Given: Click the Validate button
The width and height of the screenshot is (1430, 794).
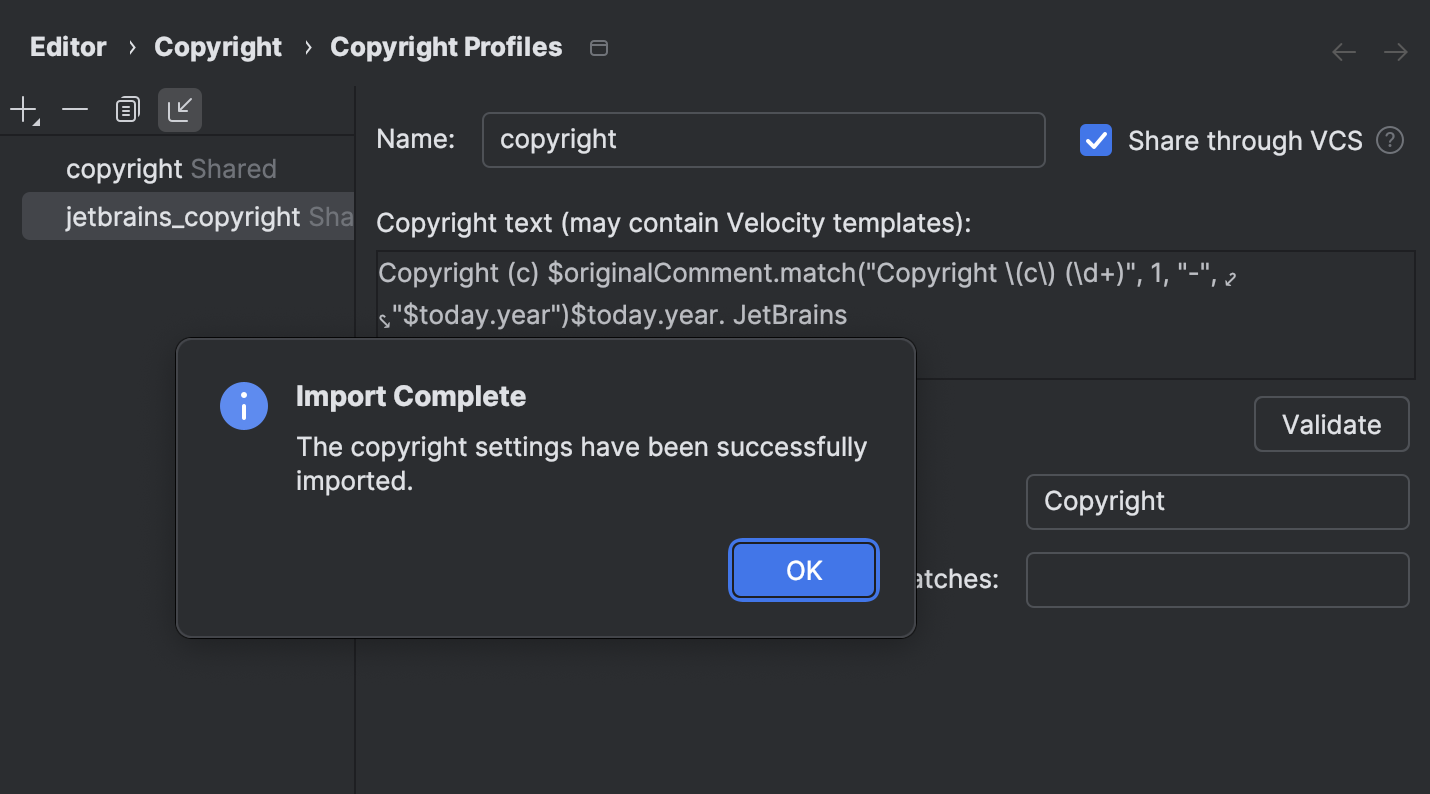Looking at the screenshot, I should [x=1331, y=424].
